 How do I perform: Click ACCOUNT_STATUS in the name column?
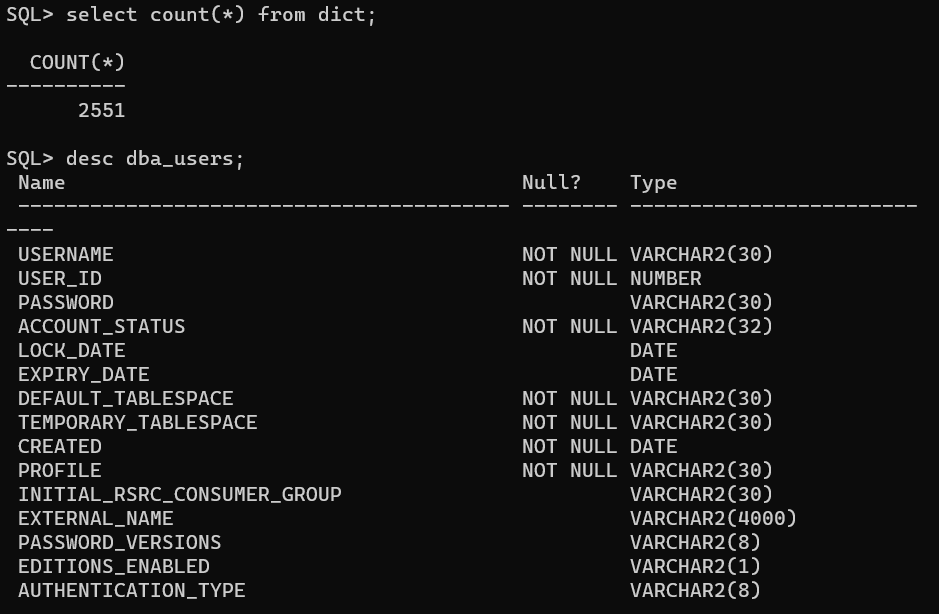101,326
